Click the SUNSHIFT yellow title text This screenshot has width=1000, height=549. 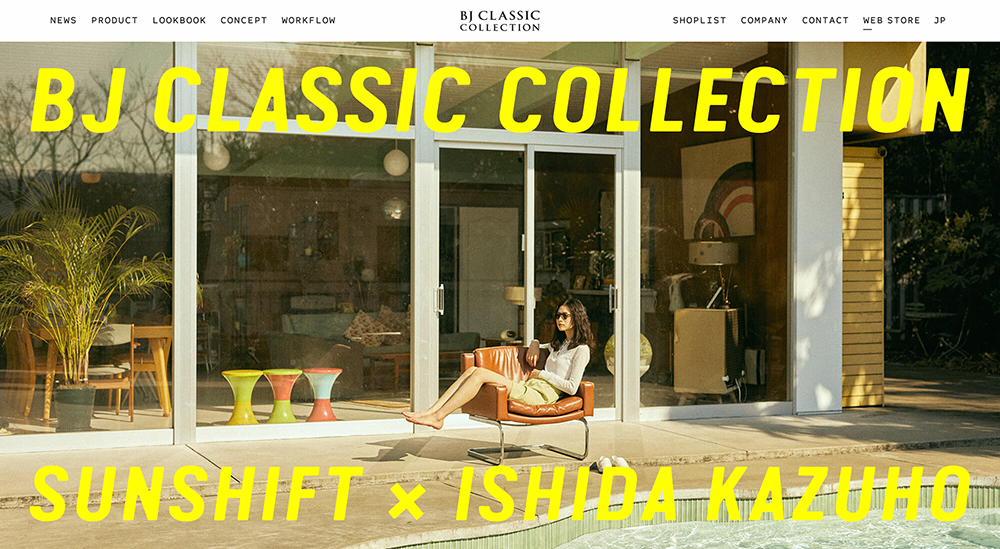click(196, 494)
